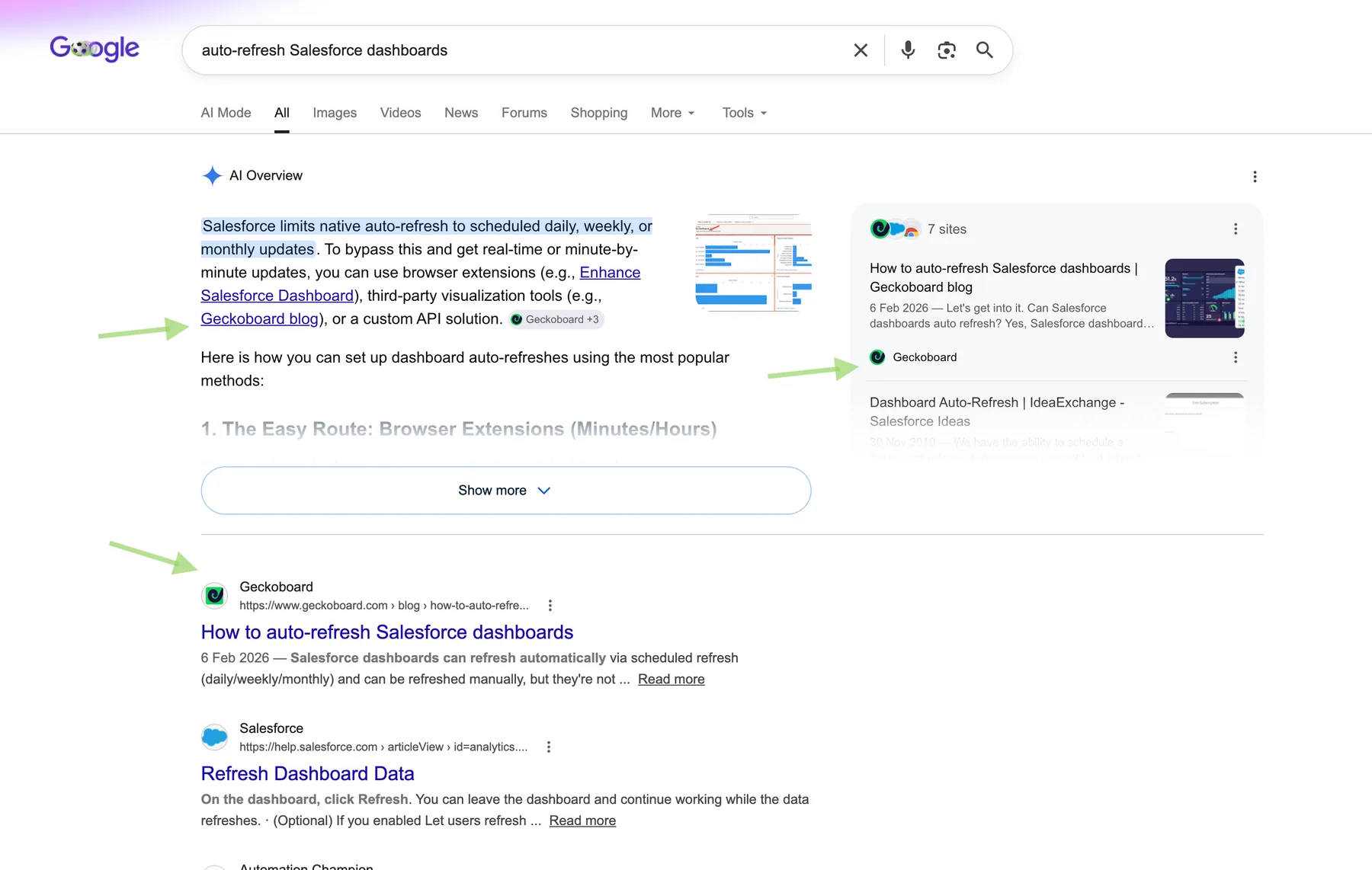This screenshot has width=1372, height=870.
Task: Open Geckoboard blog source card title
Action: pyautogui.click(x=1004, y=277)
